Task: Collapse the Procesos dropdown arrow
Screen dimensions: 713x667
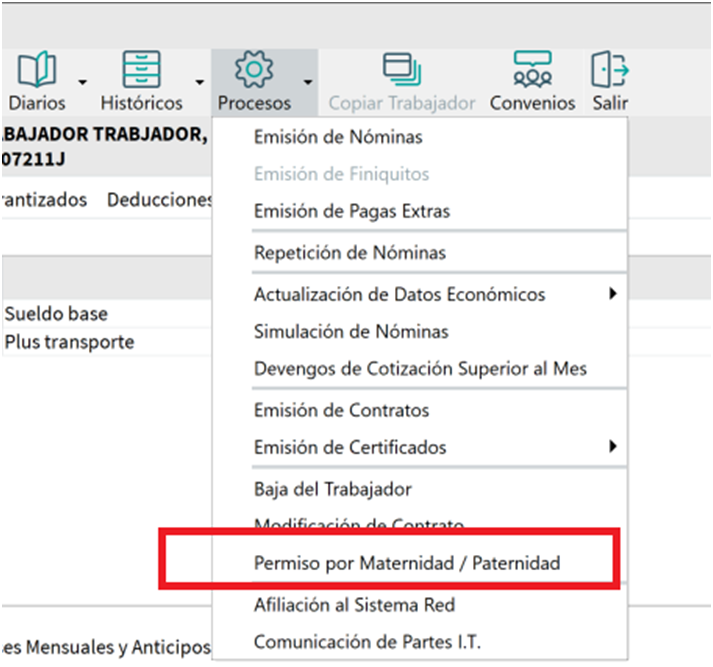Action: [308, 82]
